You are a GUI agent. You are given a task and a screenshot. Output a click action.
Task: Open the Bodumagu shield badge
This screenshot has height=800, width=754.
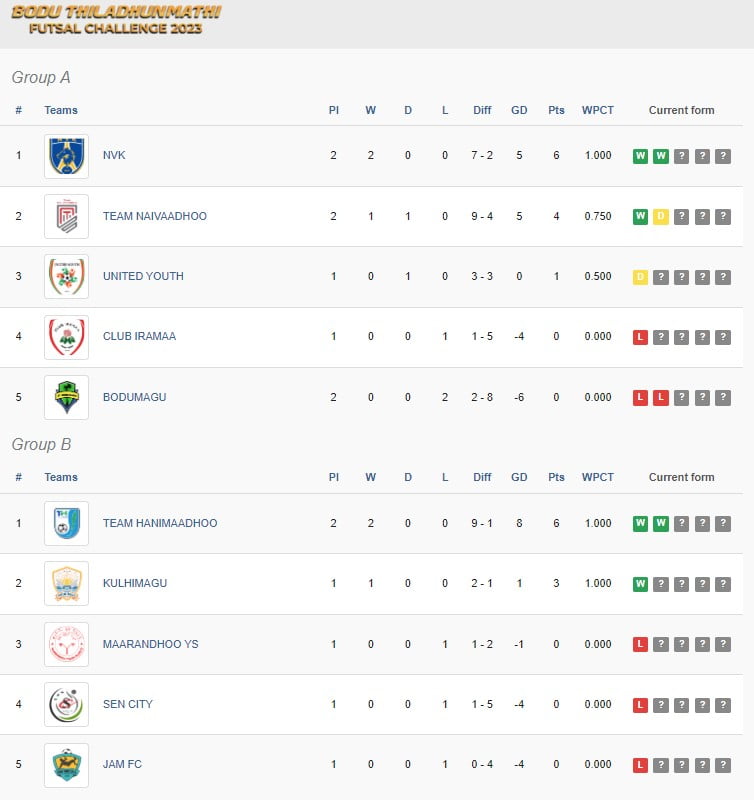(66, 397)
